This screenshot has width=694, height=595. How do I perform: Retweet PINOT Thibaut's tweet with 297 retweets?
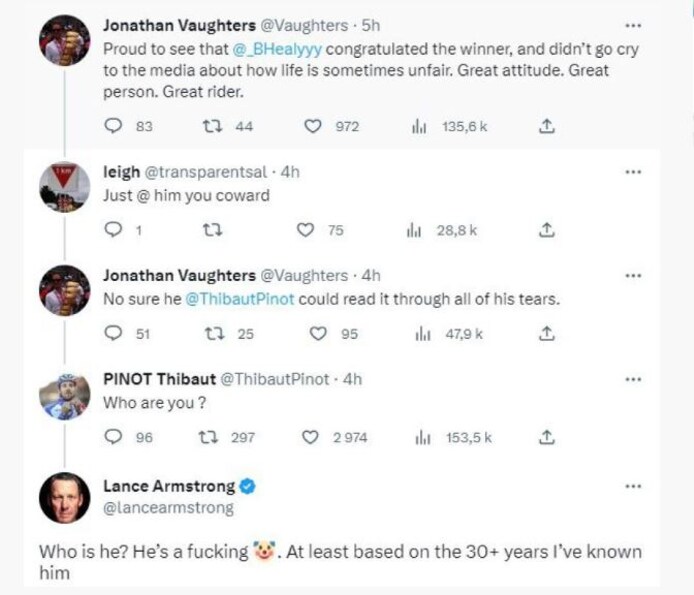(211, 437)
